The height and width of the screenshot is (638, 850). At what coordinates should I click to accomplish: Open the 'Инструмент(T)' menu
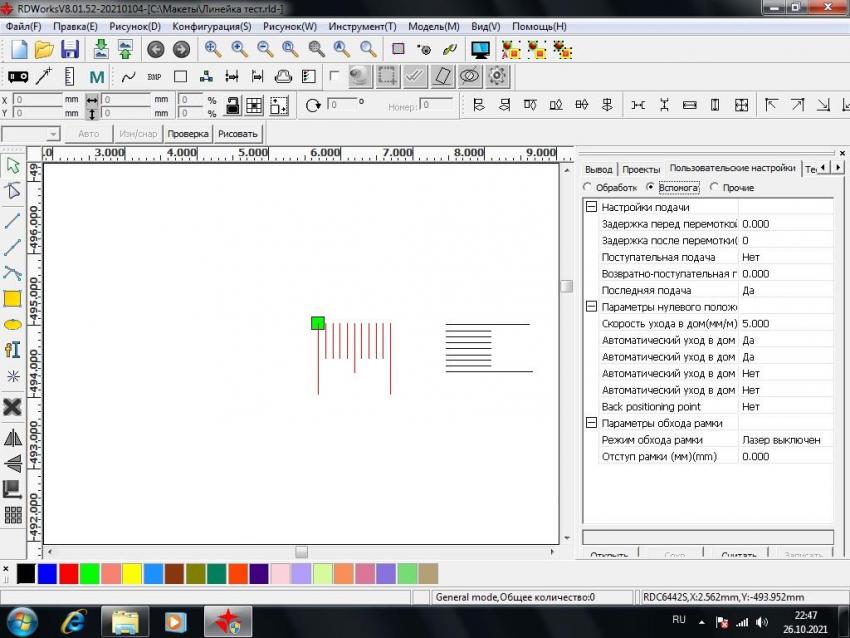362,26
